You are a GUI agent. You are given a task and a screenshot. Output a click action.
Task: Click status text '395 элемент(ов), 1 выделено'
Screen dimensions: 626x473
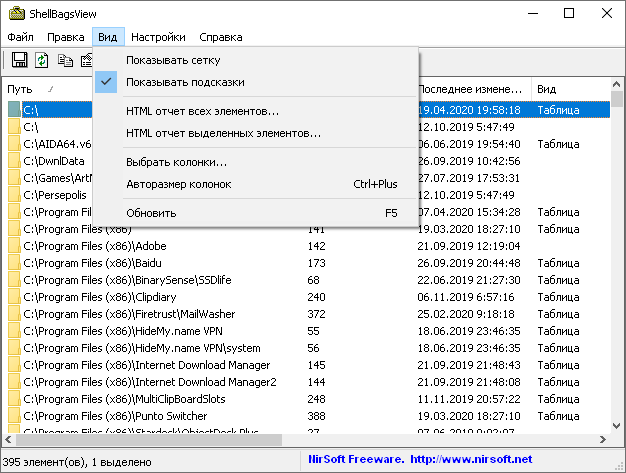77,462
